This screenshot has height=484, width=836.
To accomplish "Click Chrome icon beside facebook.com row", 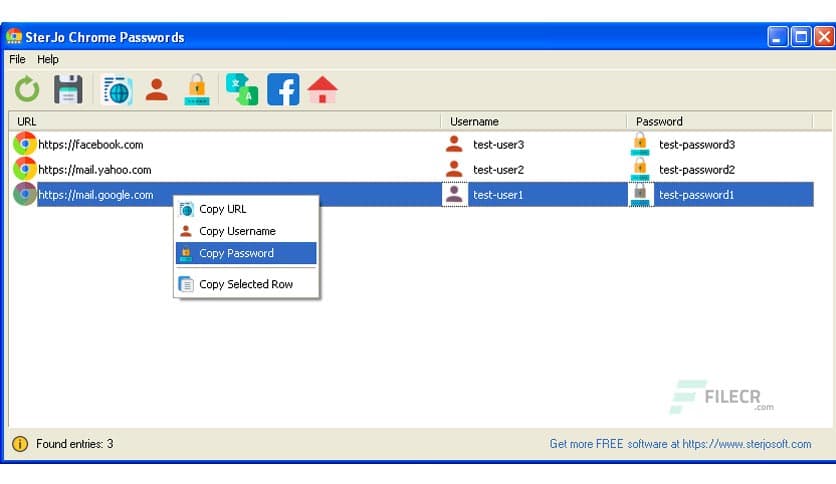I will [25, 144].
